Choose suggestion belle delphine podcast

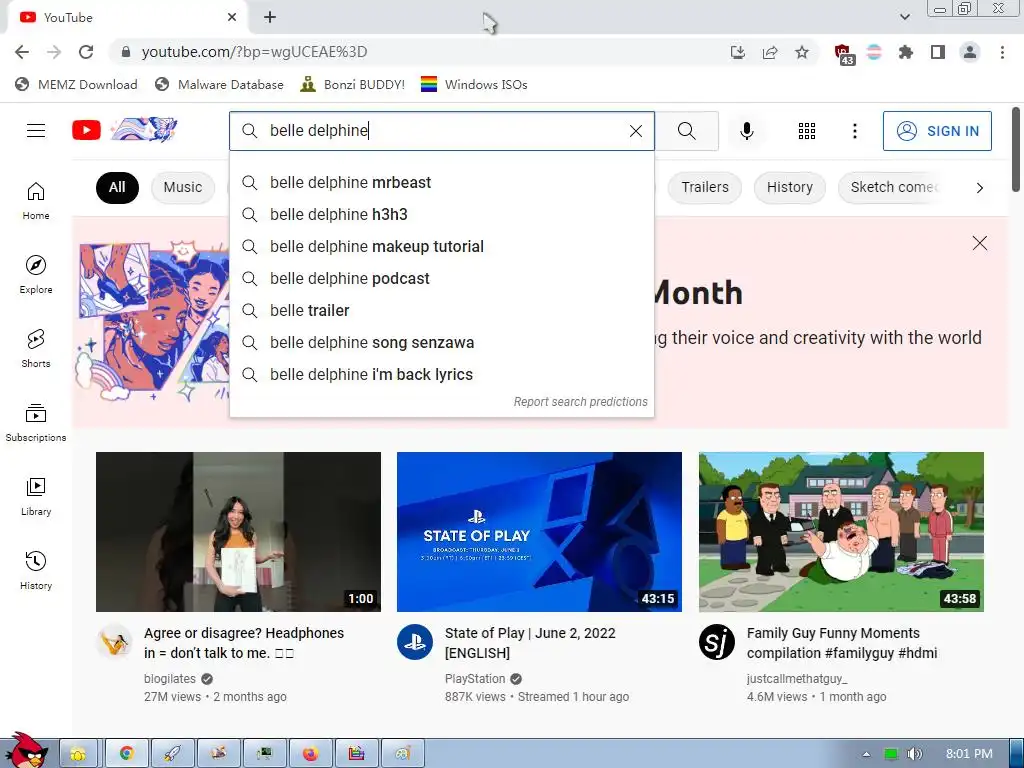pos(441,278)
